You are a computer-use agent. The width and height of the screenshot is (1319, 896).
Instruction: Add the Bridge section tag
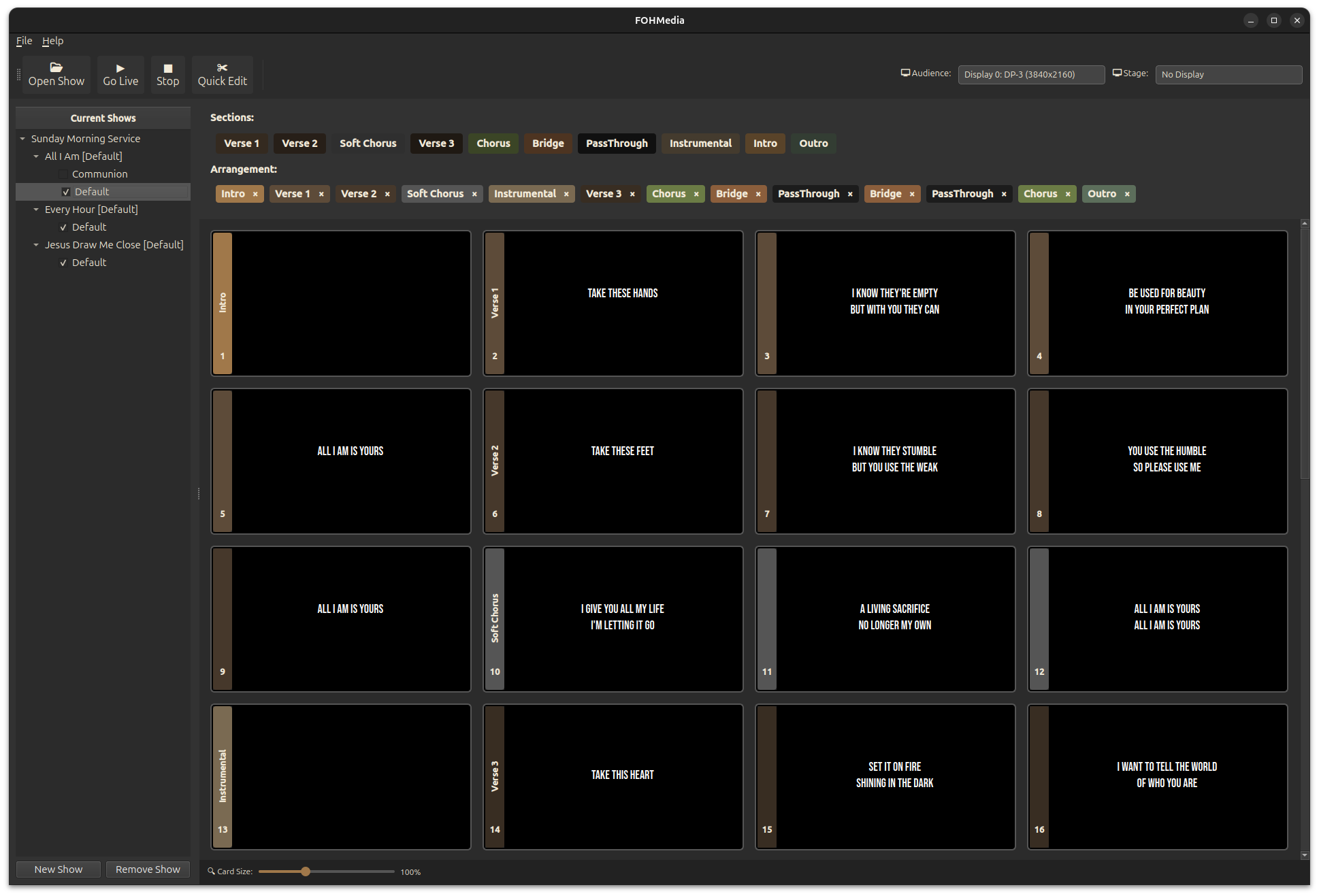click(x=548, y=144)
